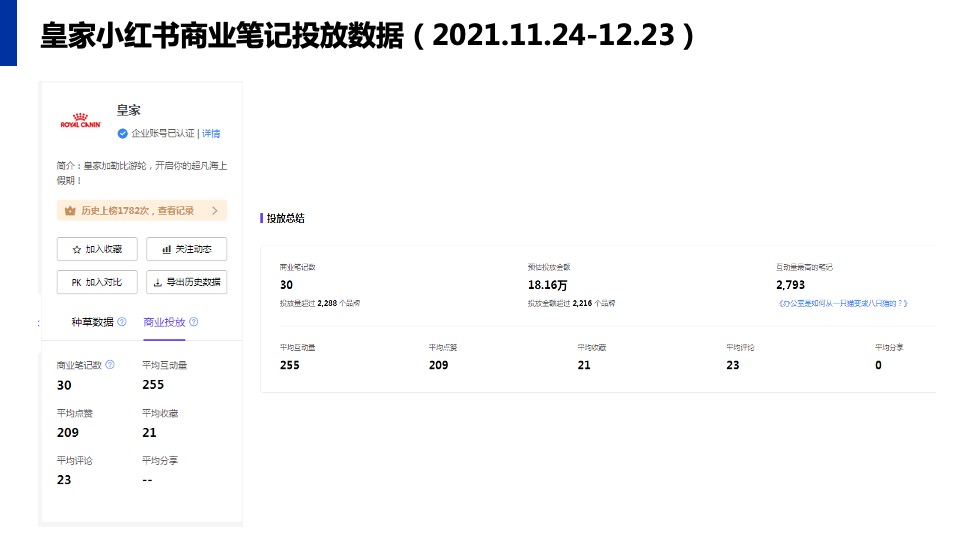This screenshot has height=540, width=960.
Task: Click the download icon in the 导出历史数据 button
Action: point(157,282)
